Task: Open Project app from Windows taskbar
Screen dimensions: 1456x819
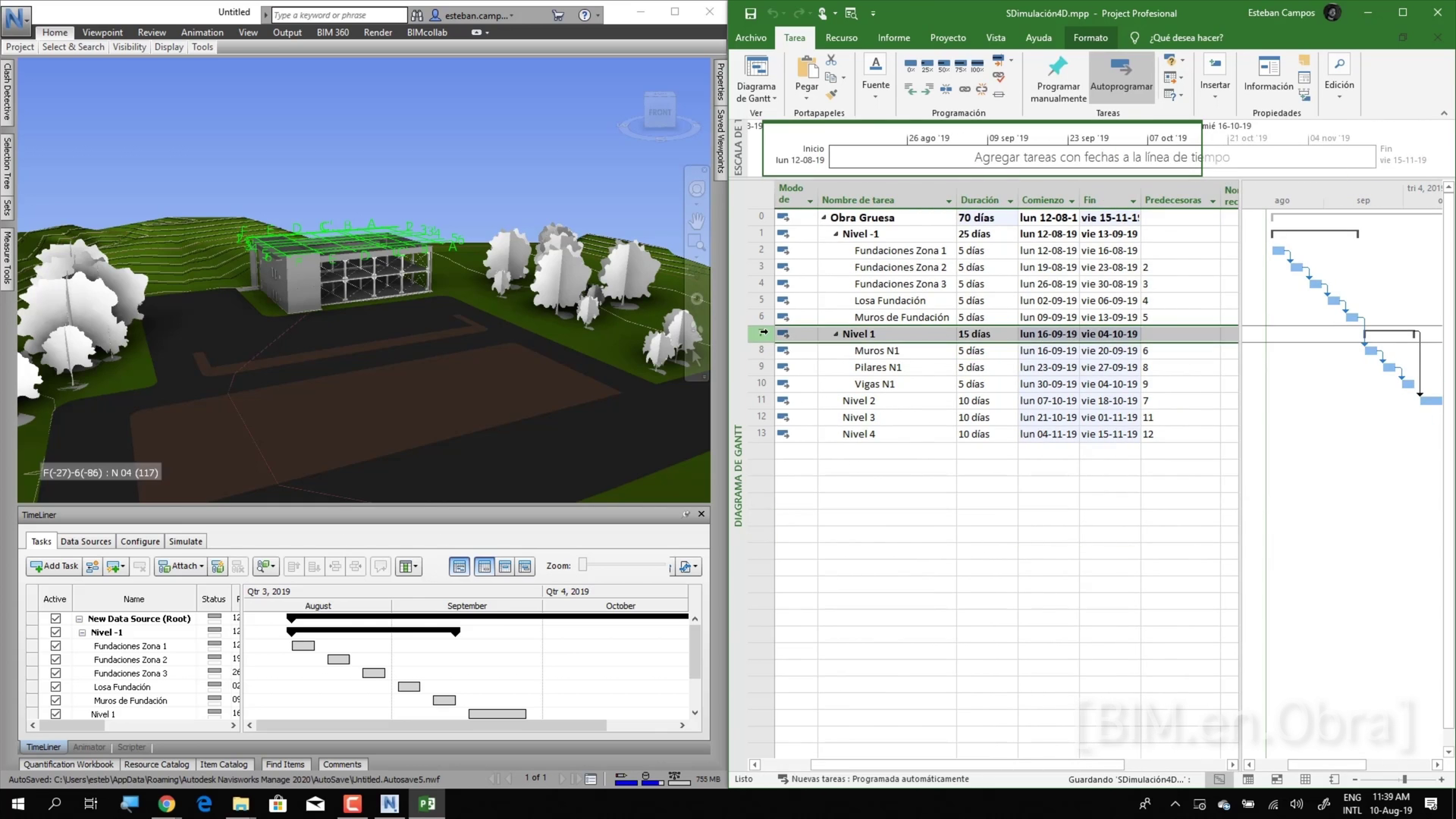Action: 427,804
